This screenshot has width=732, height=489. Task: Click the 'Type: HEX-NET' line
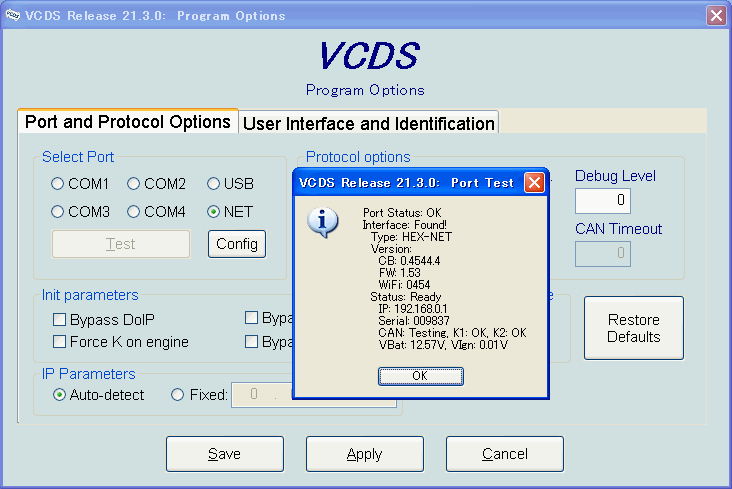[x=411, y=237]
